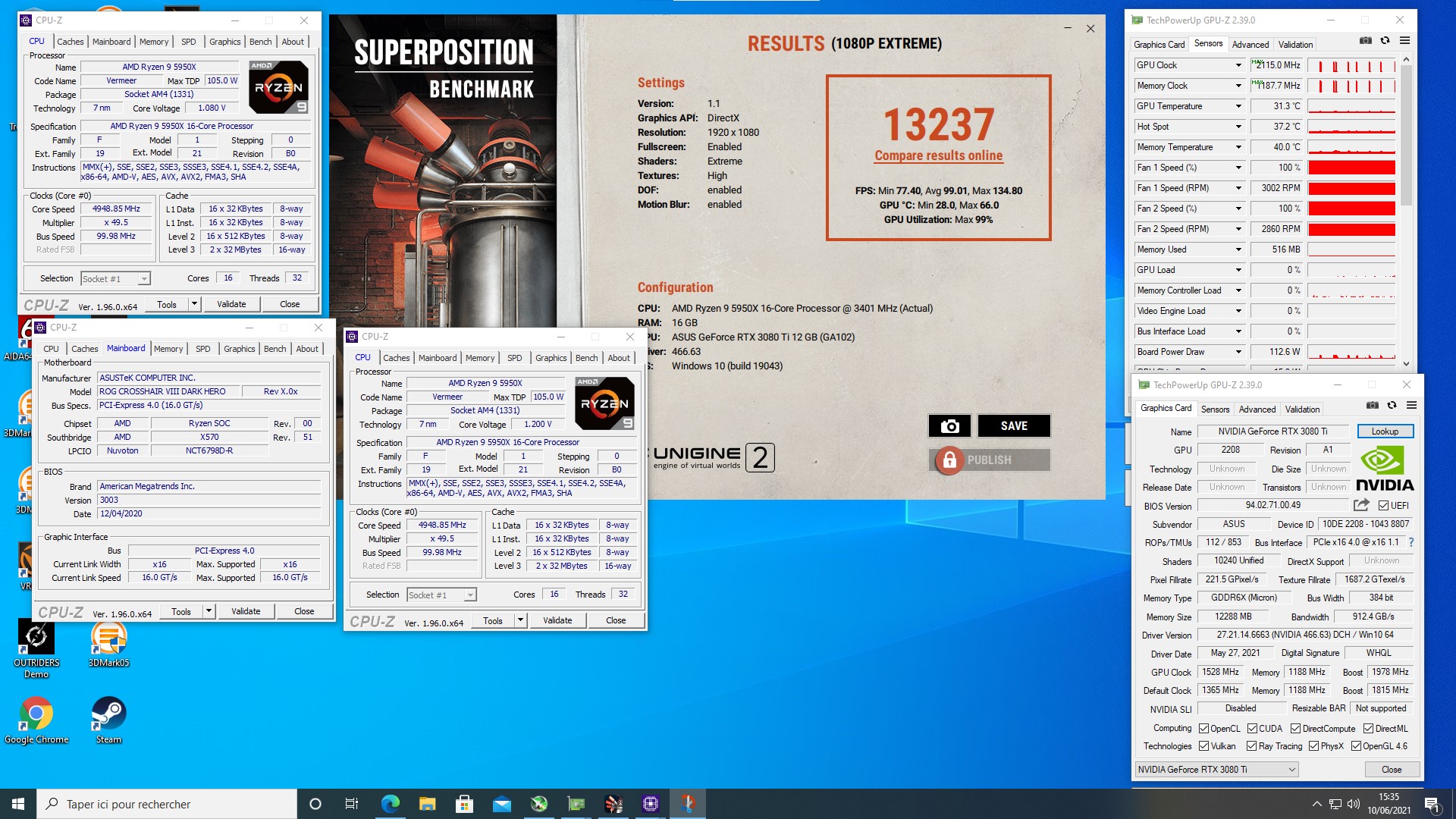The width and height of the screenshot is (1456, 819).
Task: Open Task View on the taskbar
Action: [352, 804]
